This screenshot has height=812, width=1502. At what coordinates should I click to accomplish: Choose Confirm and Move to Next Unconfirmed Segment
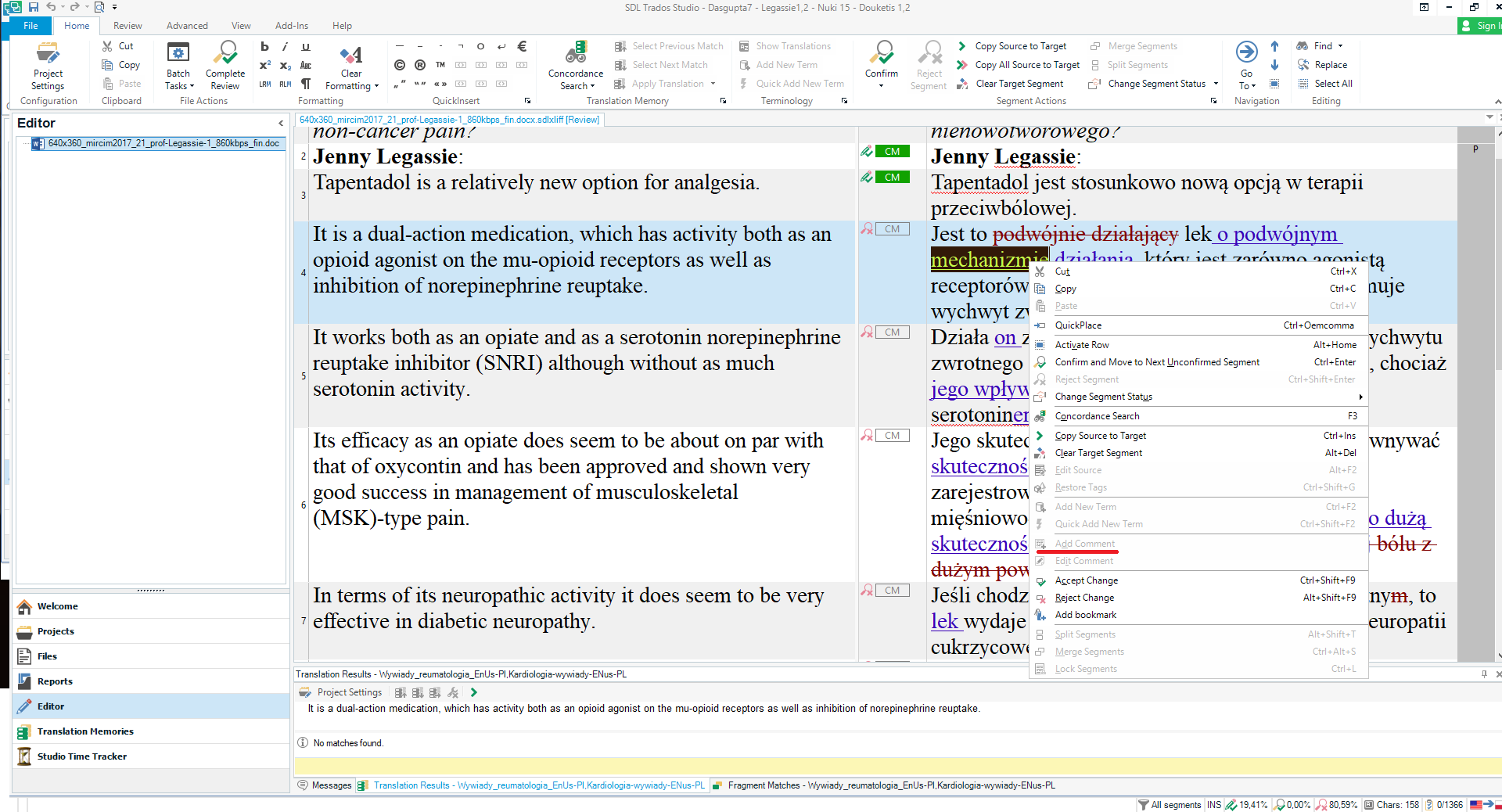click(x=1198, y=362)
